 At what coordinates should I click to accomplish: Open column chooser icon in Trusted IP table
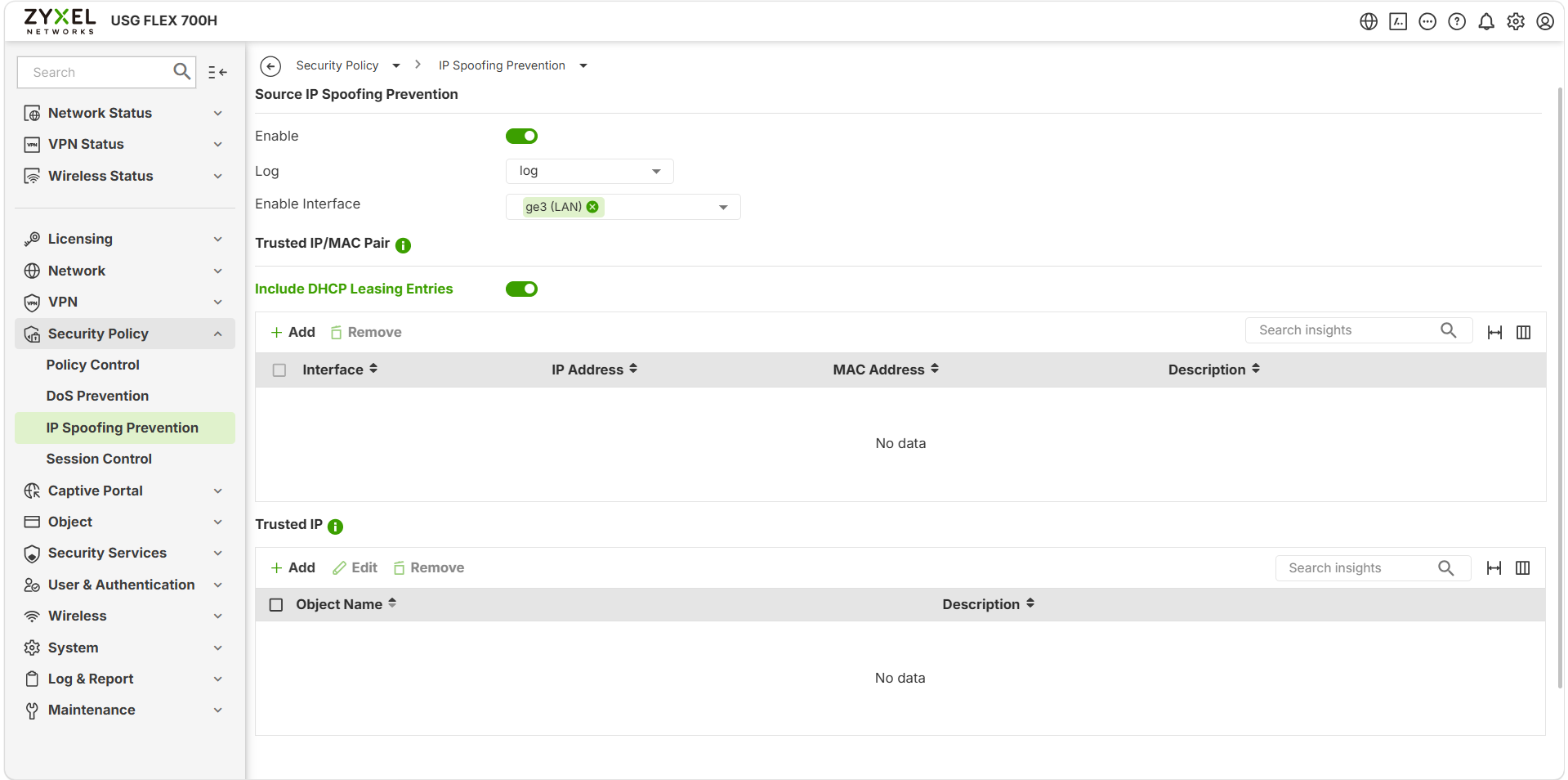(1522, 568)
